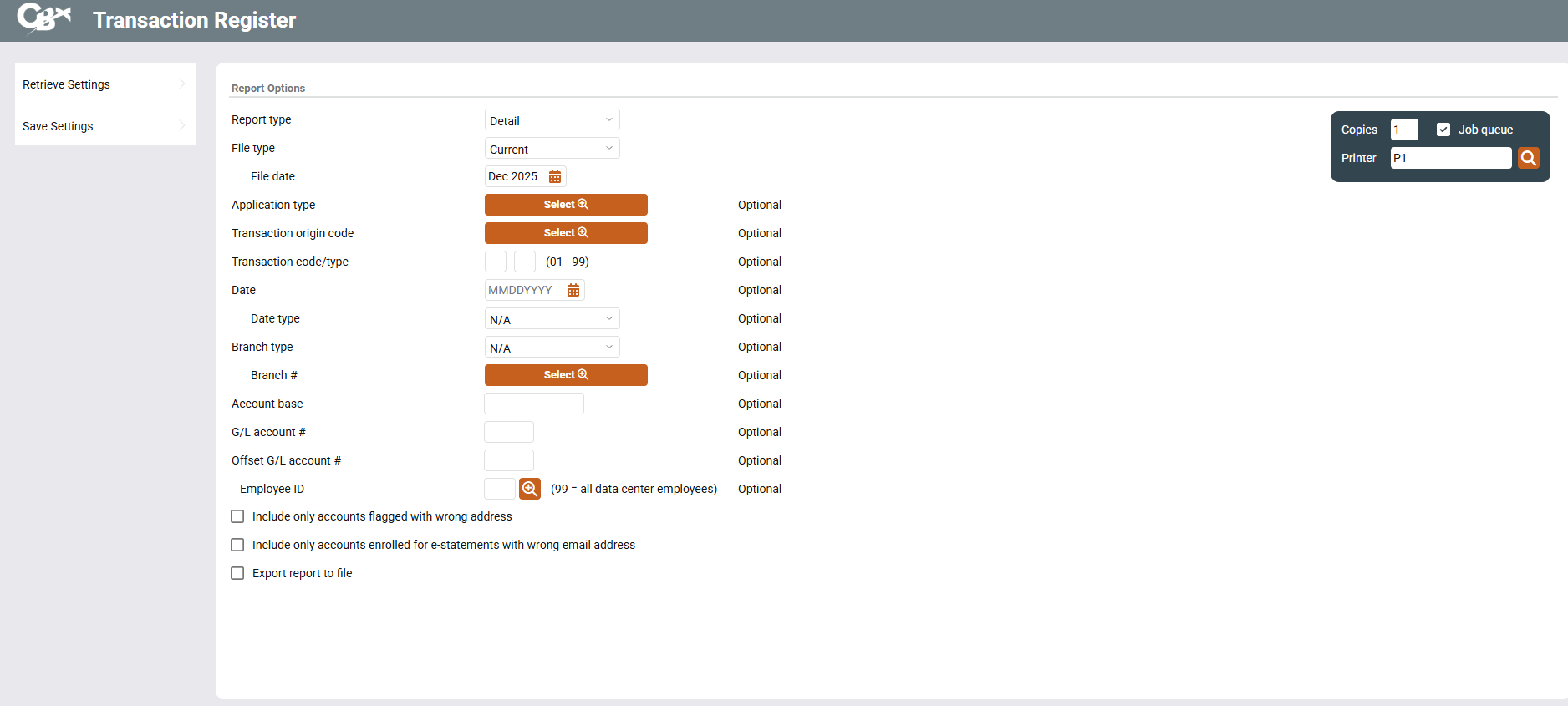Open Retrieve Settings menu item
Image resolution: width=1568 pixels, height=706 pixels.
(x=67, y=84)
